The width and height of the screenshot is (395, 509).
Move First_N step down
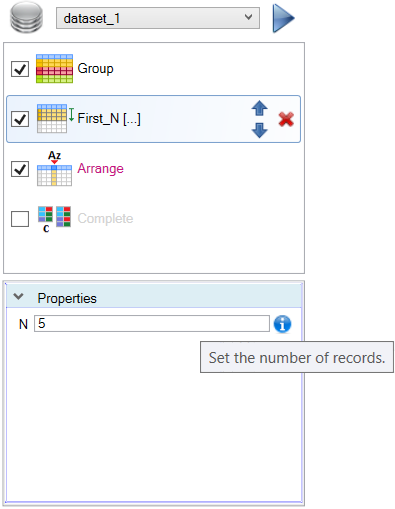(x=260, y=130)
